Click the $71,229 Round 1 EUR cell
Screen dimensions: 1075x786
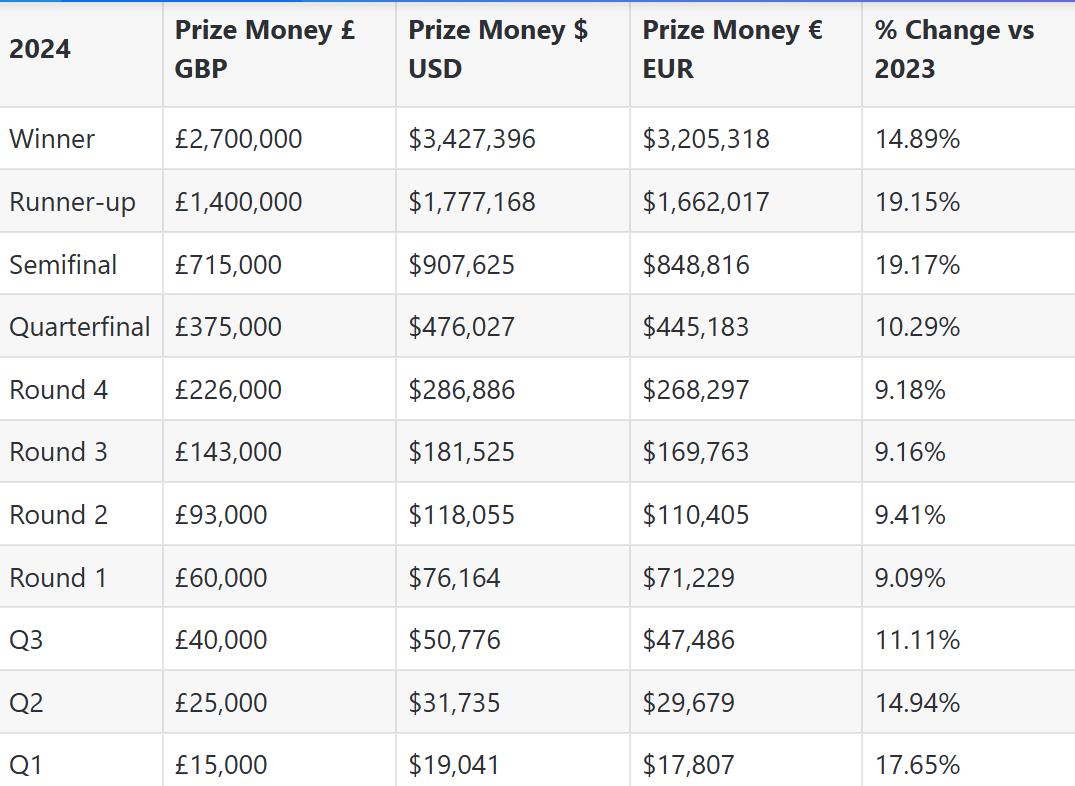(688, 578)
